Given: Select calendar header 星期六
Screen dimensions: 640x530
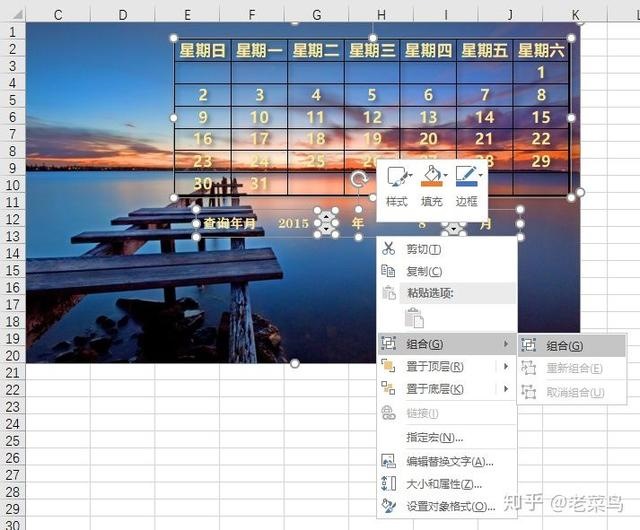Looking at the screenshot, I should click(x=541, y=51).
